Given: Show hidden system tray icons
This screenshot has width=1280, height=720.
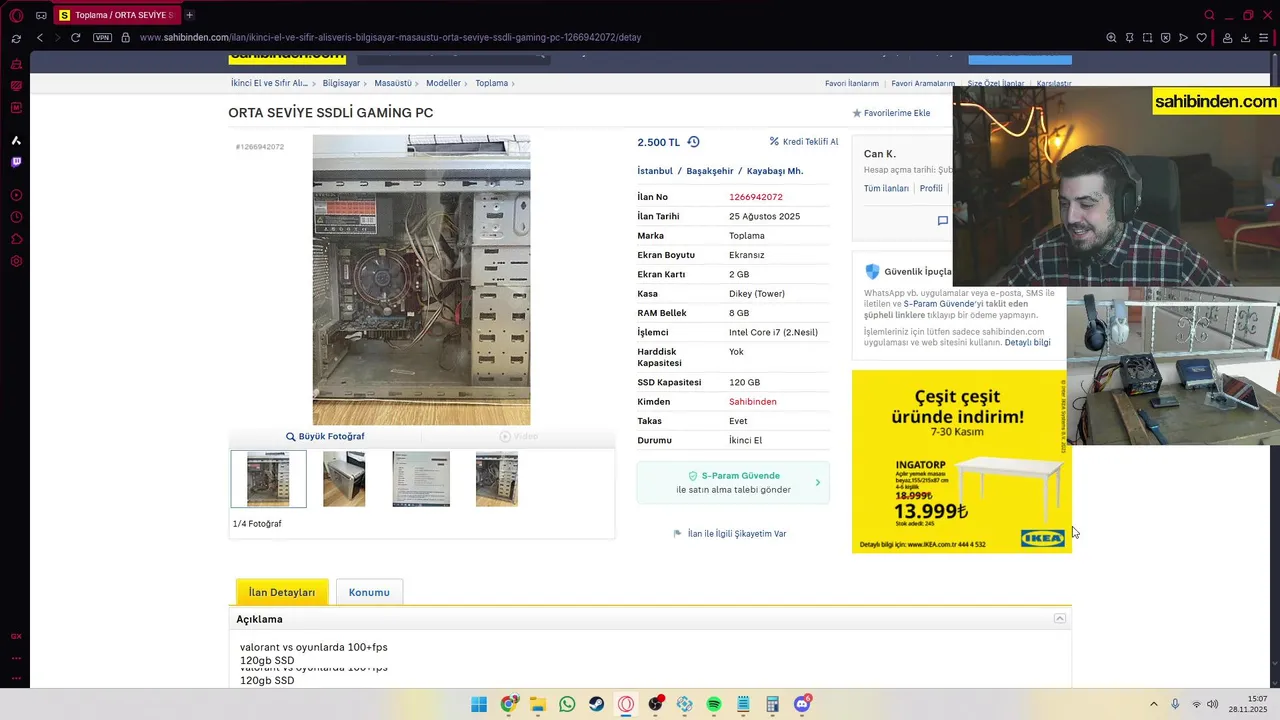Looking at the screenshot, I should coord(1153,705).
